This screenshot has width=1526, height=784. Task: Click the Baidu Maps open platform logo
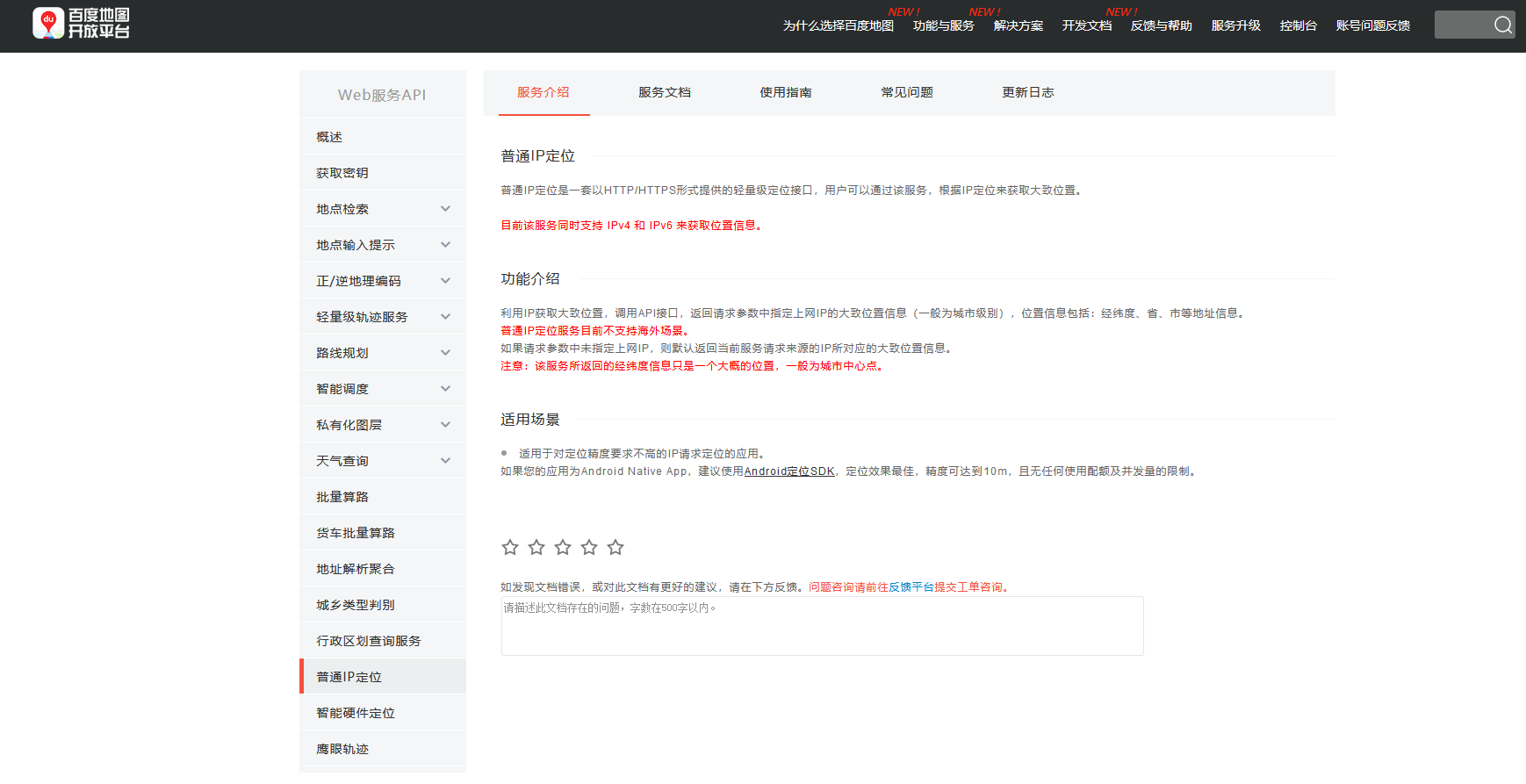tap(81, 24)
